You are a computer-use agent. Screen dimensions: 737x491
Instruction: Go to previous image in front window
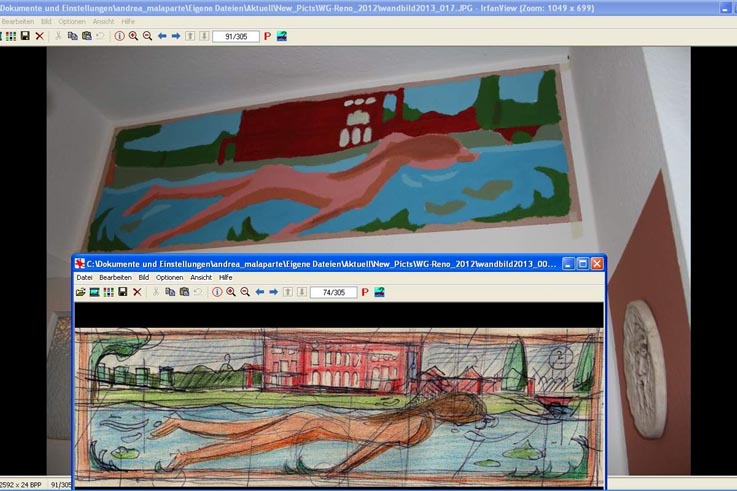(x=260, y=292)
